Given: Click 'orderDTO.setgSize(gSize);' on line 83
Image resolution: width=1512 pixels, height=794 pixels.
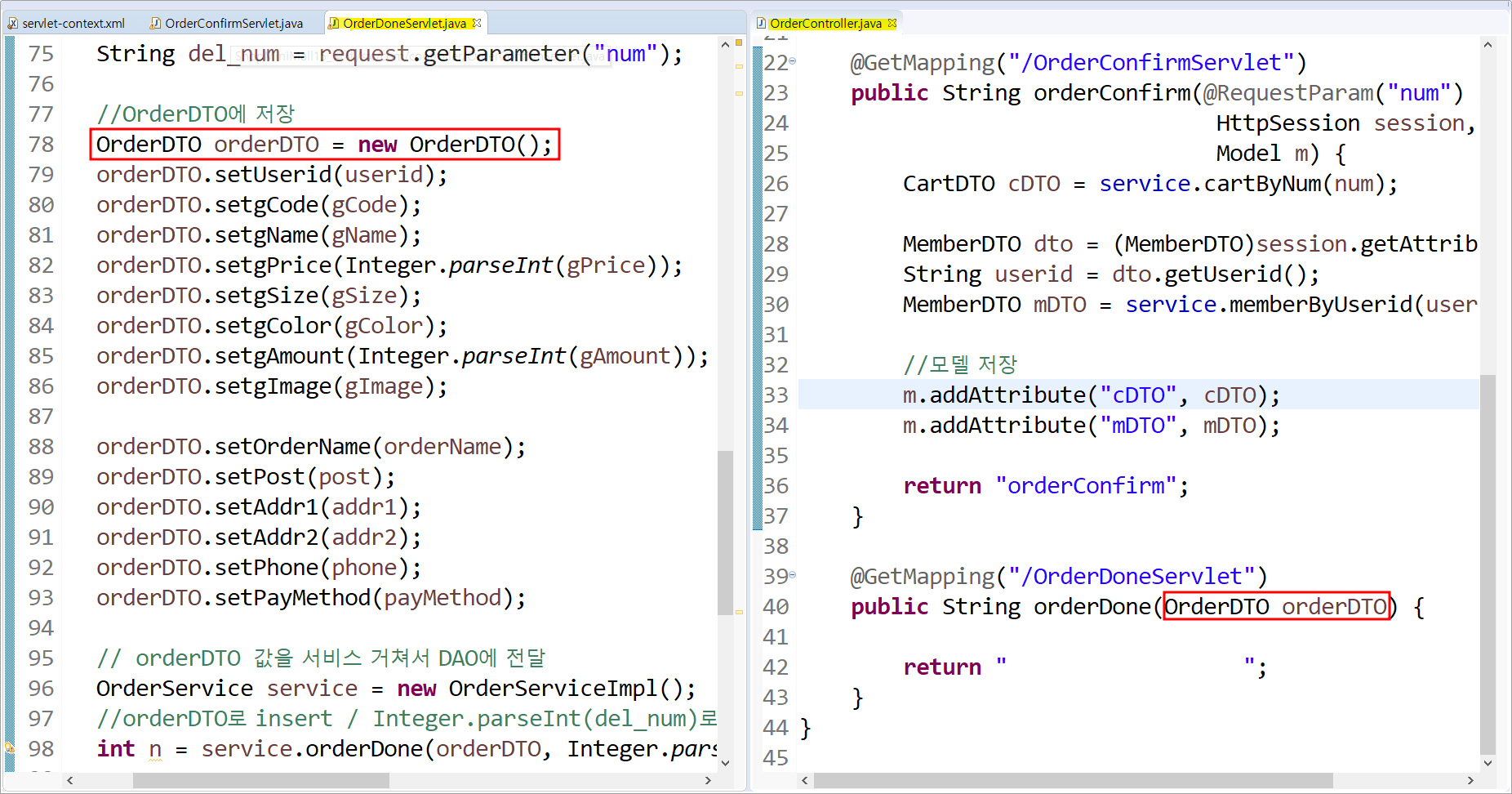Looking at the screenshot, I should (259, 296).
